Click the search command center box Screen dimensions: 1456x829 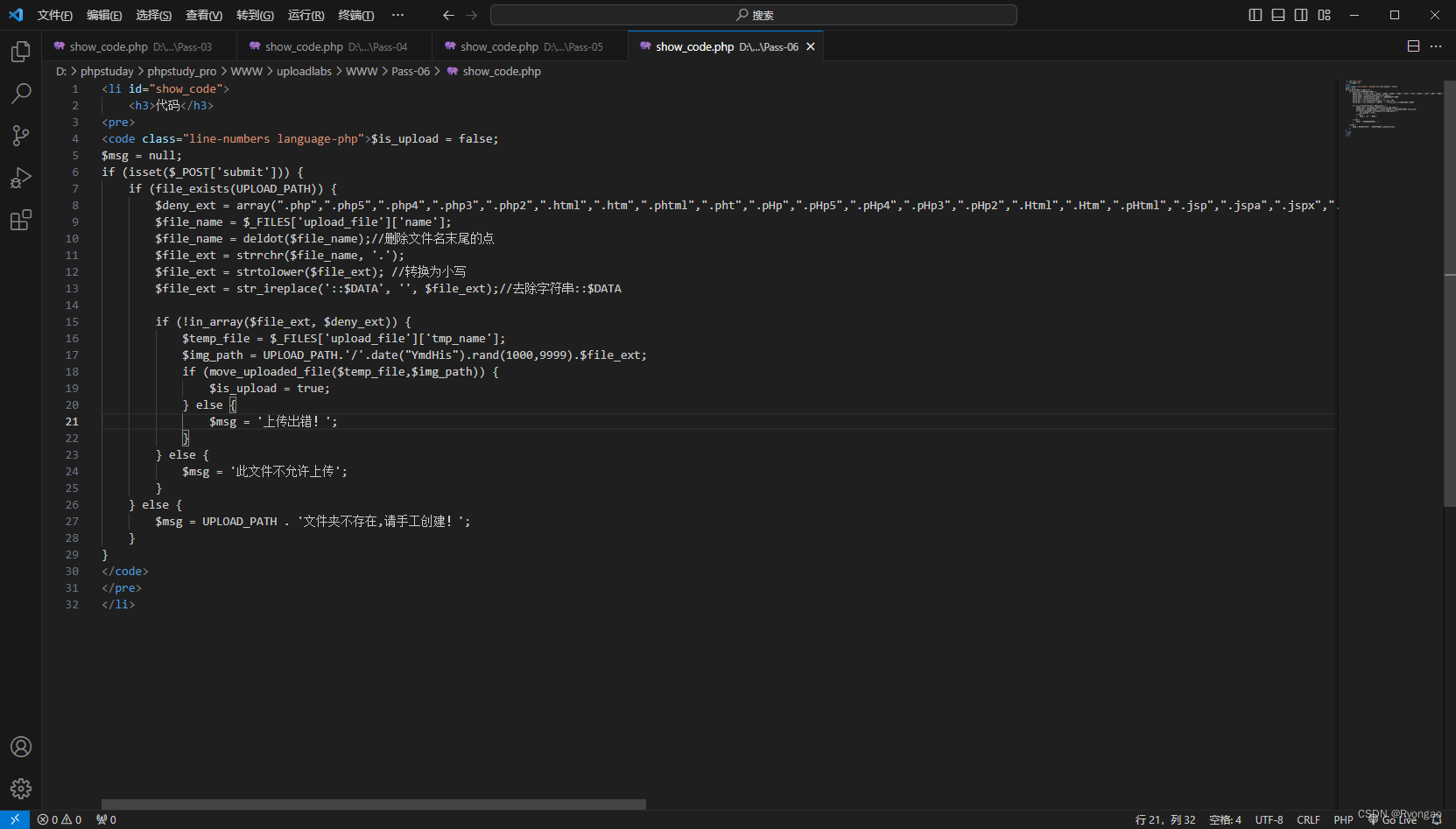tap(754, 15)
